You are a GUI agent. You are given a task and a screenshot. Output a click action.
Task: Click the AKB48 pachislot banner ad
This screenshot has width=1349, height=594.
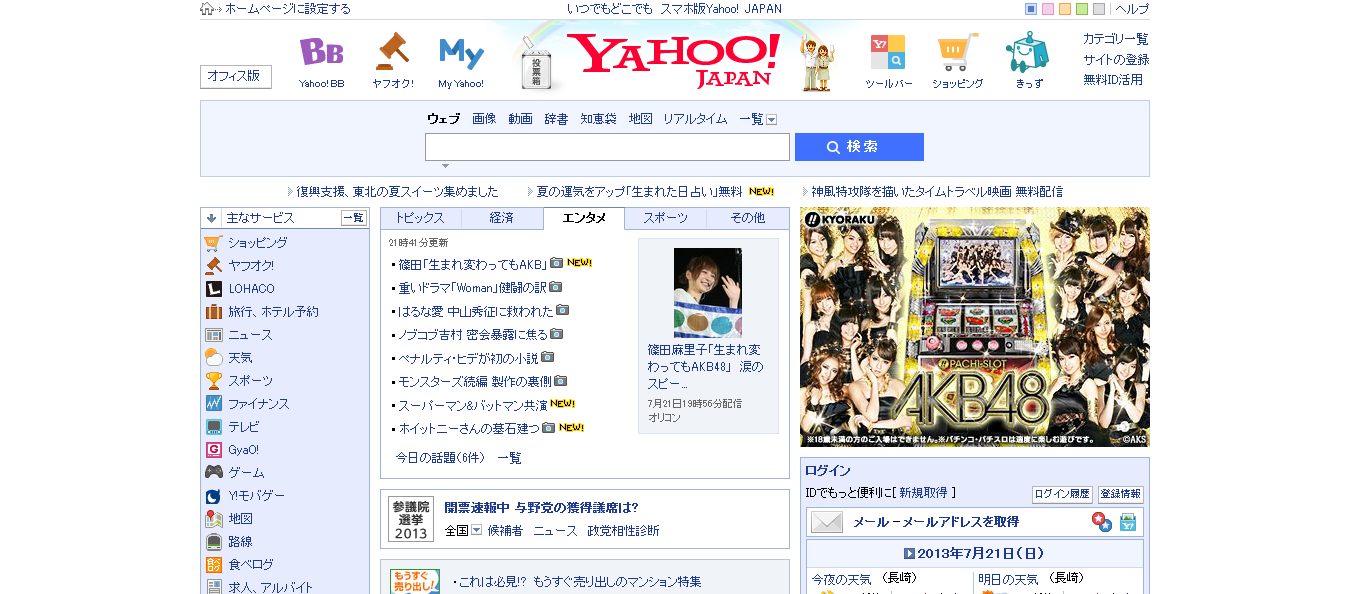click(x=975, y=327)
